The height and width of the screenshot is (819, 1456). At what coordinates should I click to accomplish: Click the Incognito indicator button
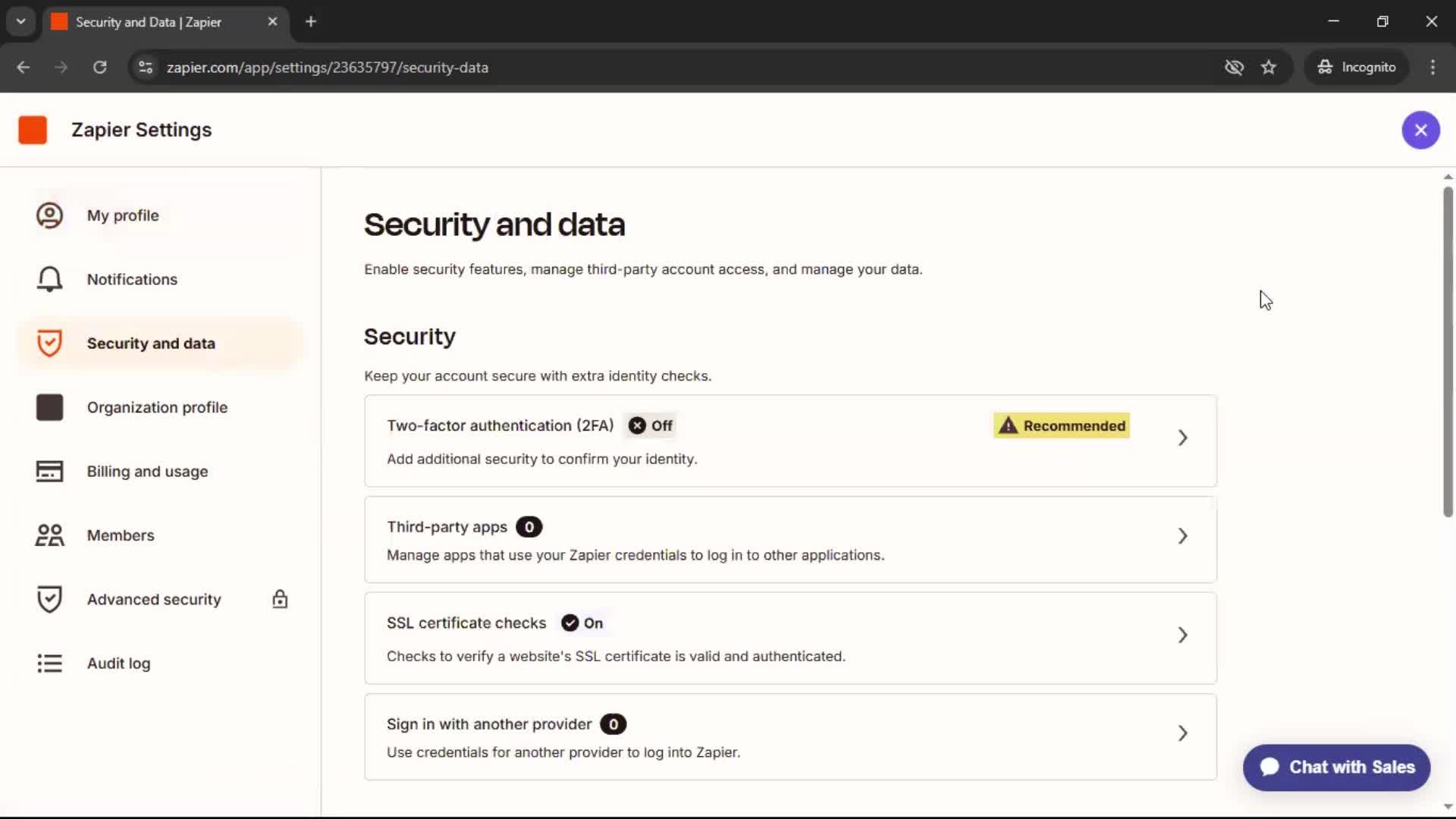(x=1357, y=67)
